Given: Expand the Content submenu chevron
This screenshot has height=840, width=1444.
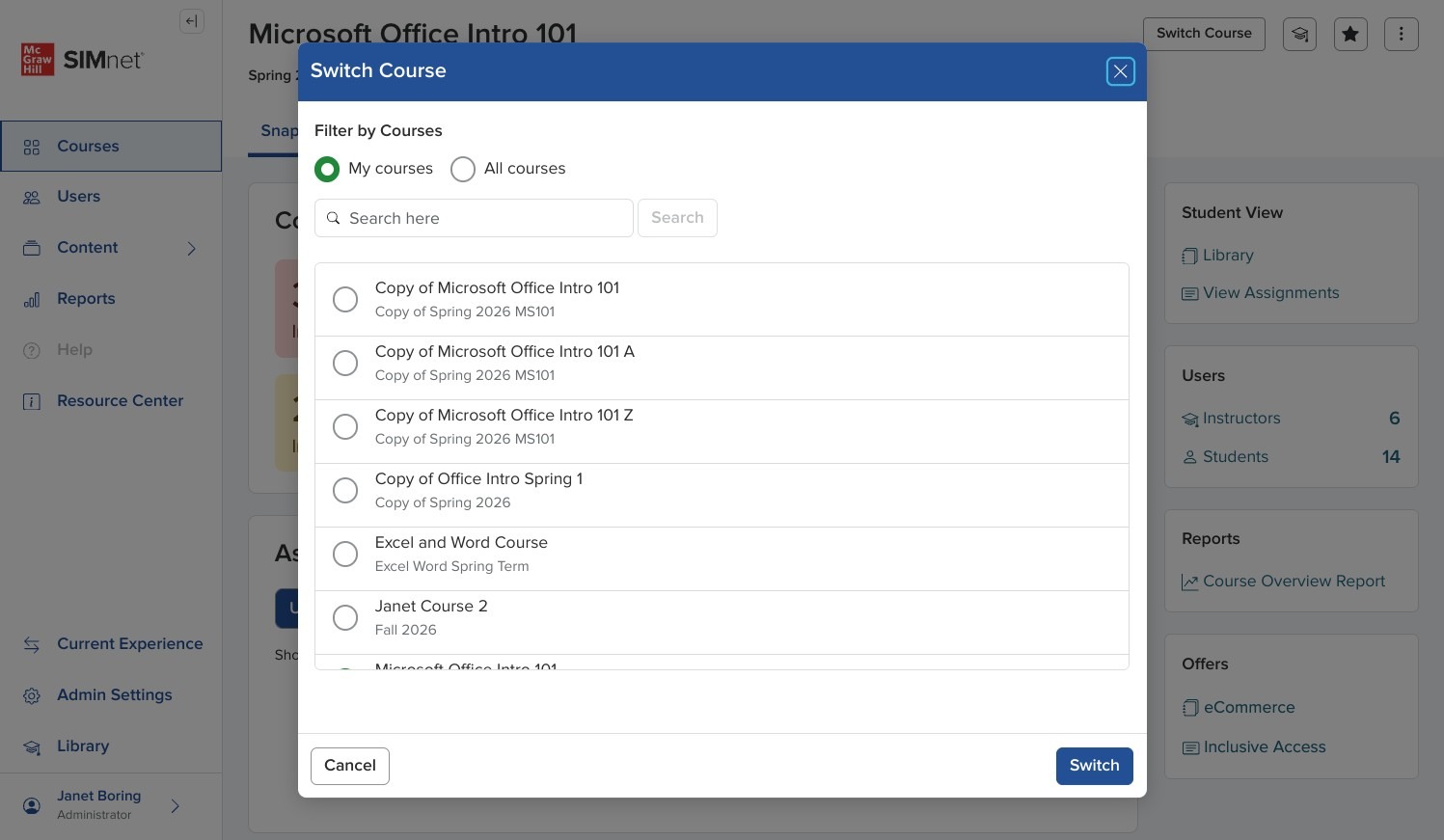Looking at the screenshot, I should coord(192,248).
